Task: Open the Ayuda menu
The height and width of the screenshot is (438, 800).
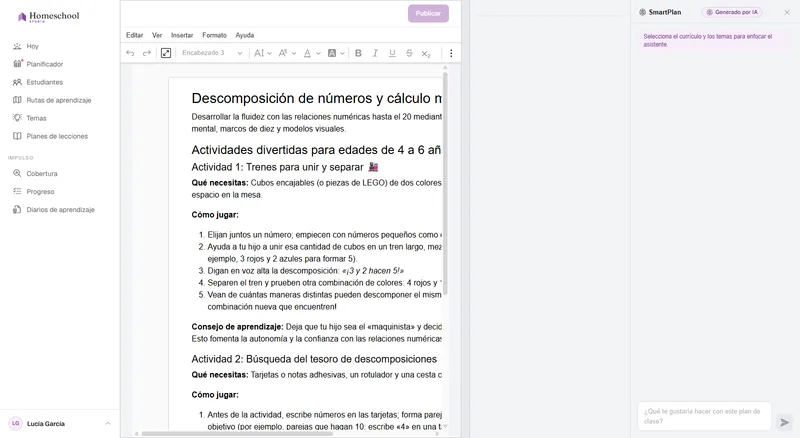Action: click(x=245, y=35)
